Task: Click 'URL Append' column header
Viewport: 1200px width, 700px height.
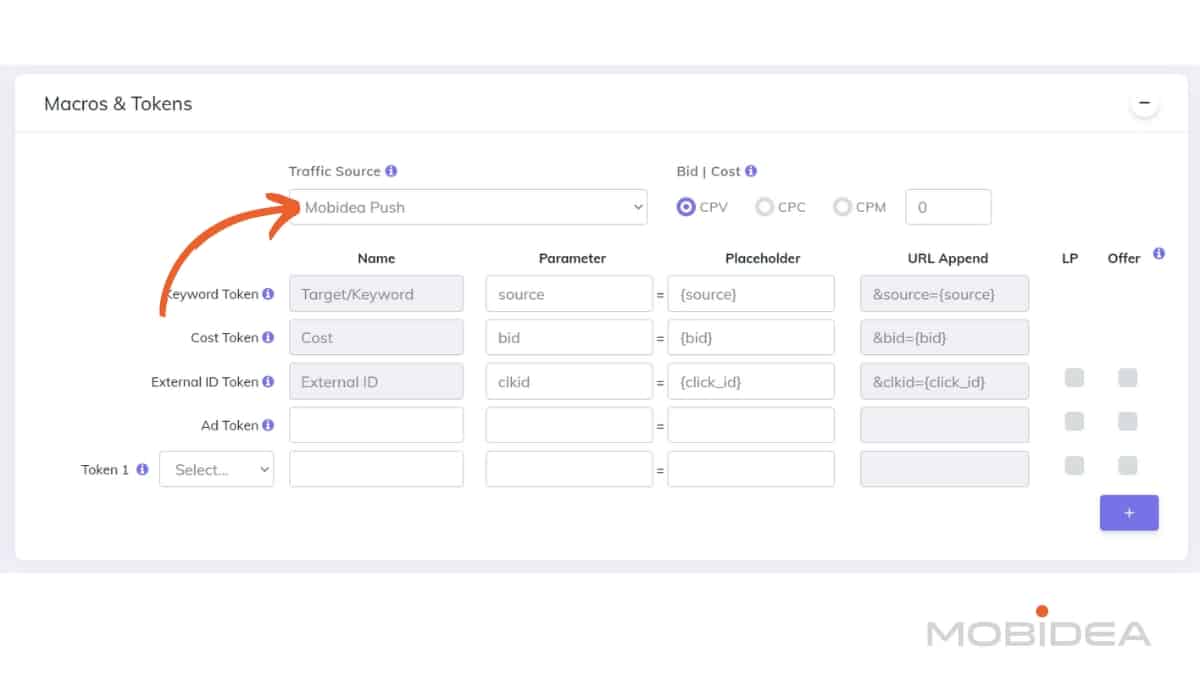Action: [948, 258]
